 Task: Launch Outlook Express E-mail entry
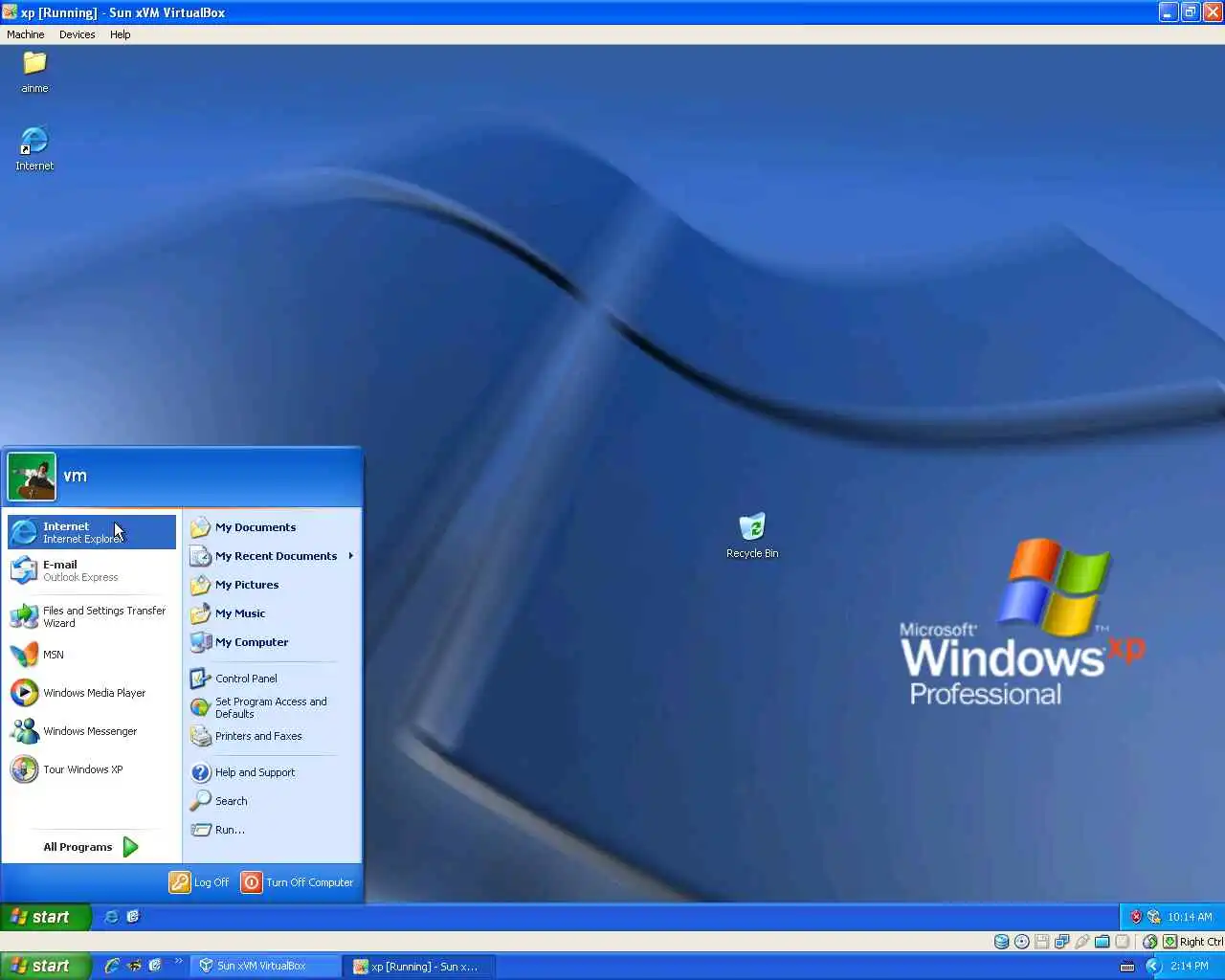coord(92,570)
